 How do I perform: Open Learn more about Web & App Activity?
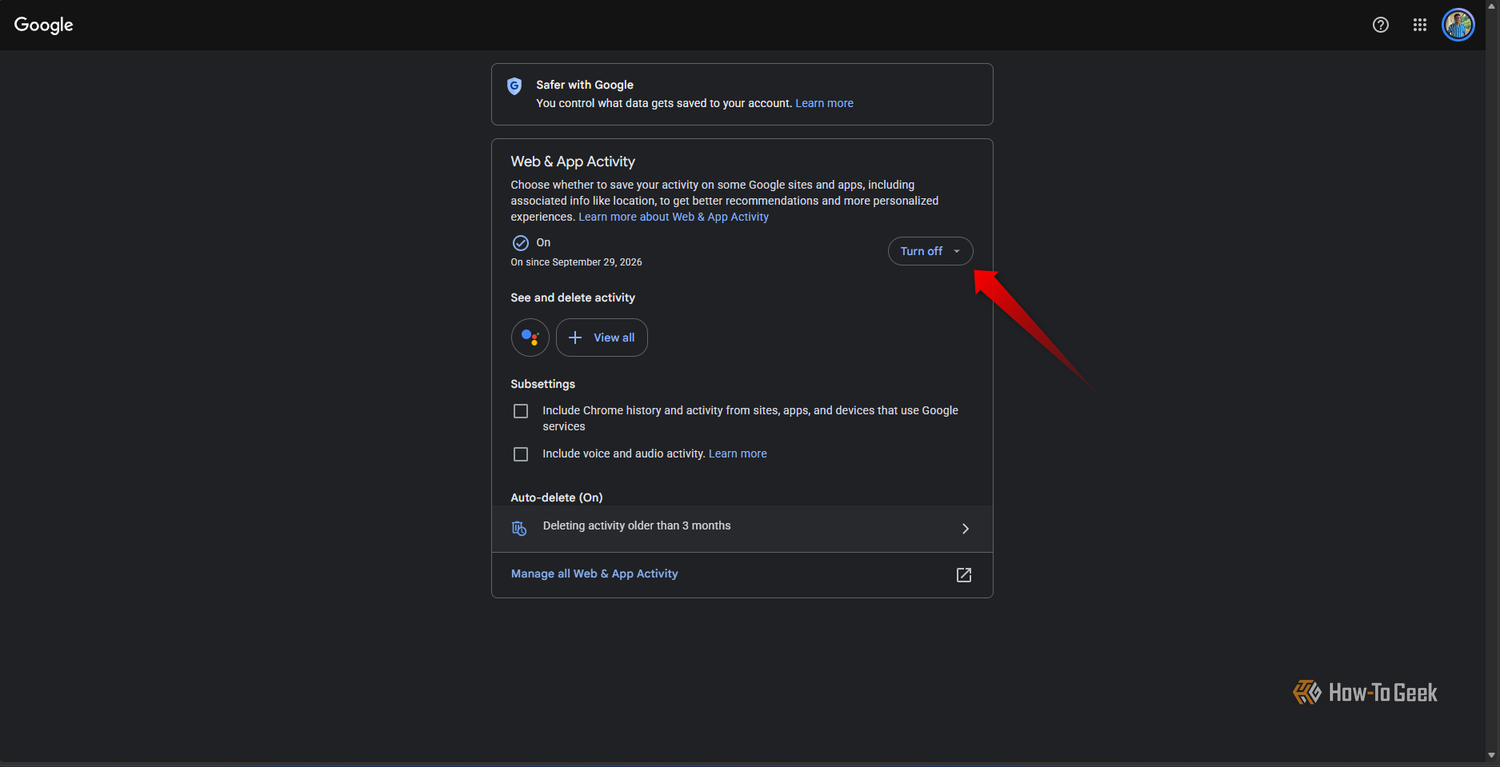tap(674, 217)
